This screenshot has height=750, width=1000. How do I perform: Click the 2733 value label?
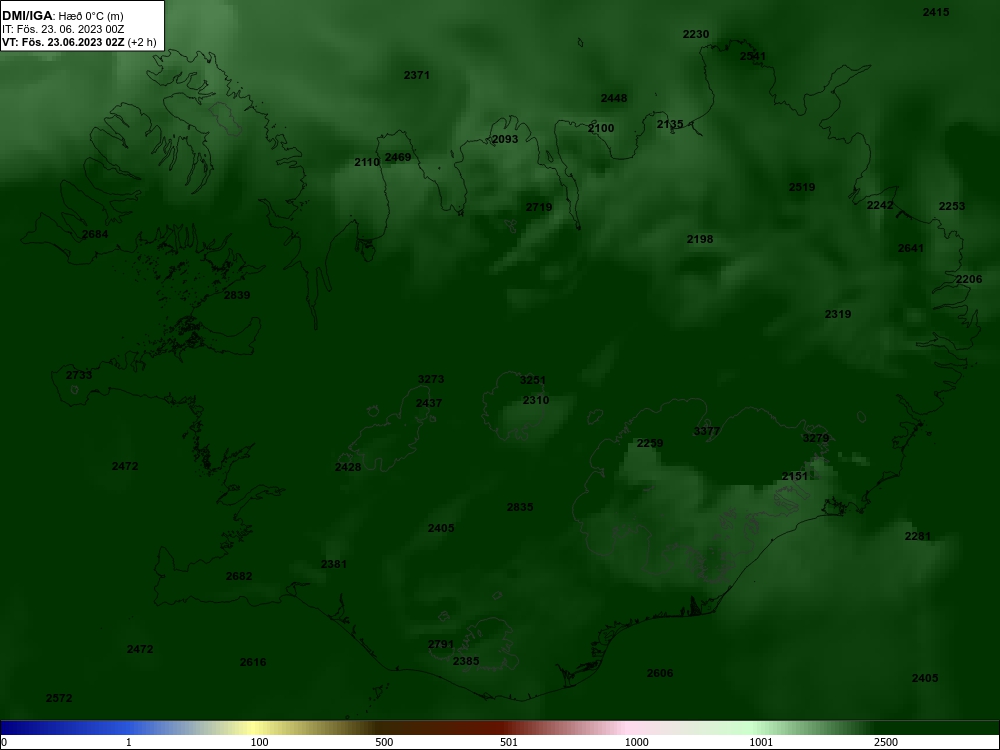pos(79,375)
